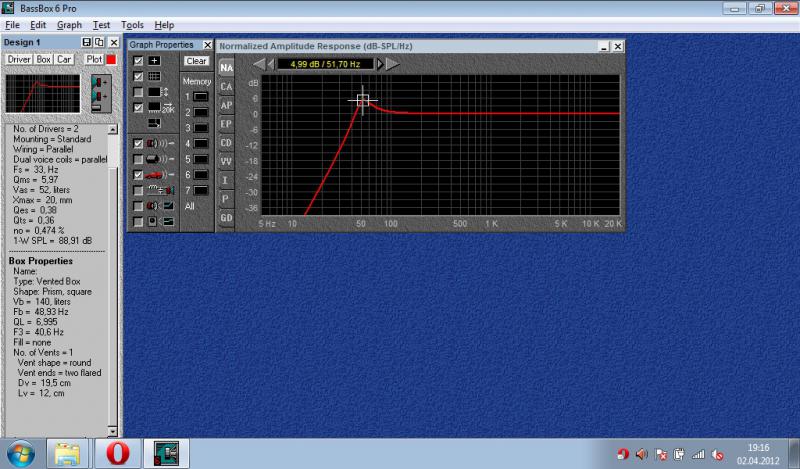
Task: Toggle the cursor crosshair checkbox
Action: pos(138,61)
